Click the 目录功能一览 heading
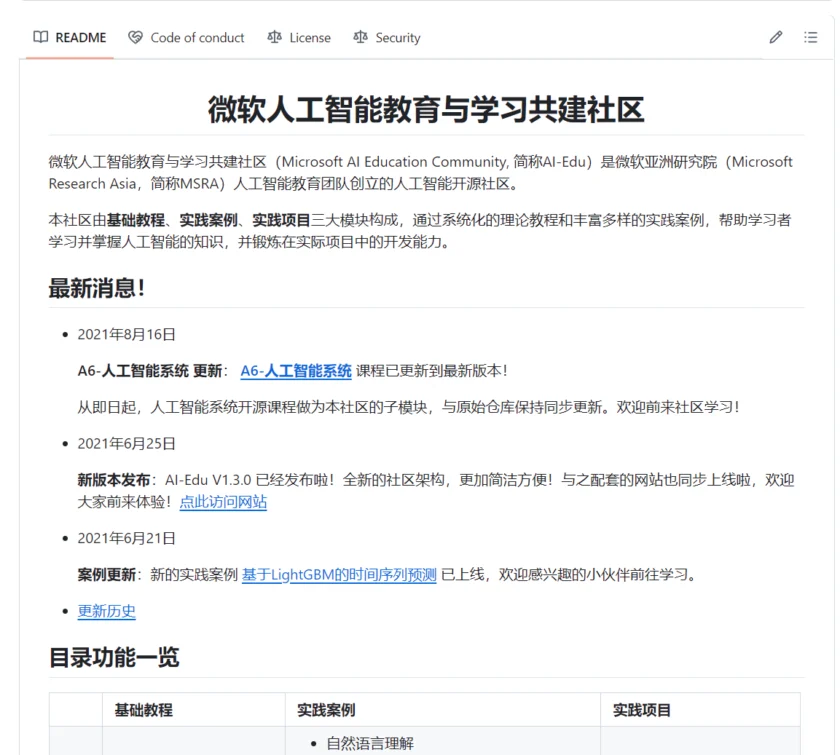 (114, 657)
